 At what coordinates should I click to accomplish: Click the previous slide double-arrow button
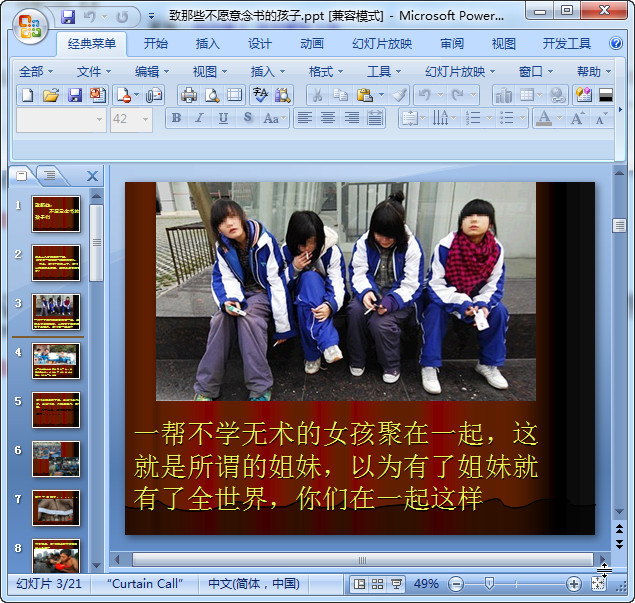(x=619, y=528)
